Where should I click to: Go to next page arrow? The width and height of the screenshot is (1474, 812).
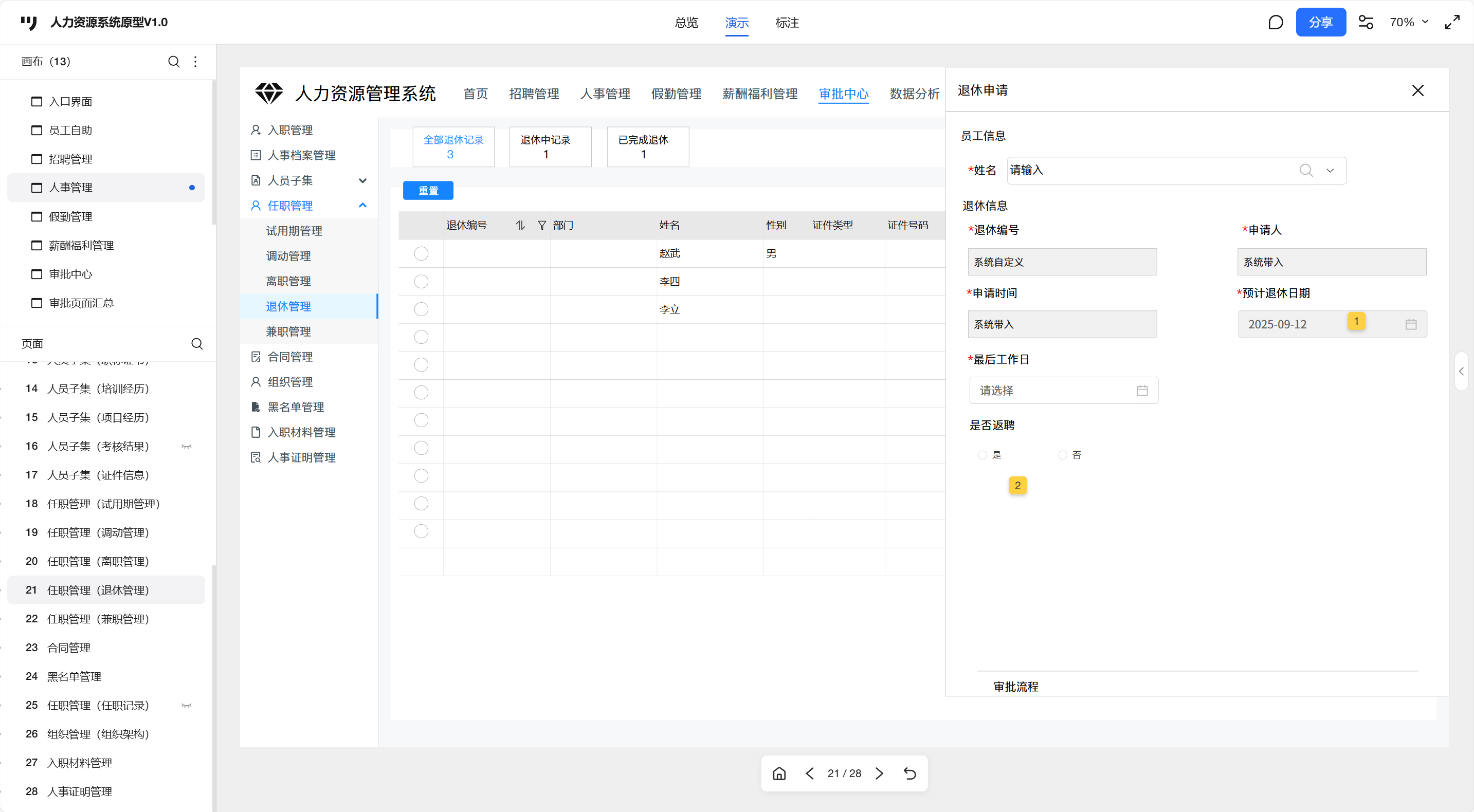880,773
